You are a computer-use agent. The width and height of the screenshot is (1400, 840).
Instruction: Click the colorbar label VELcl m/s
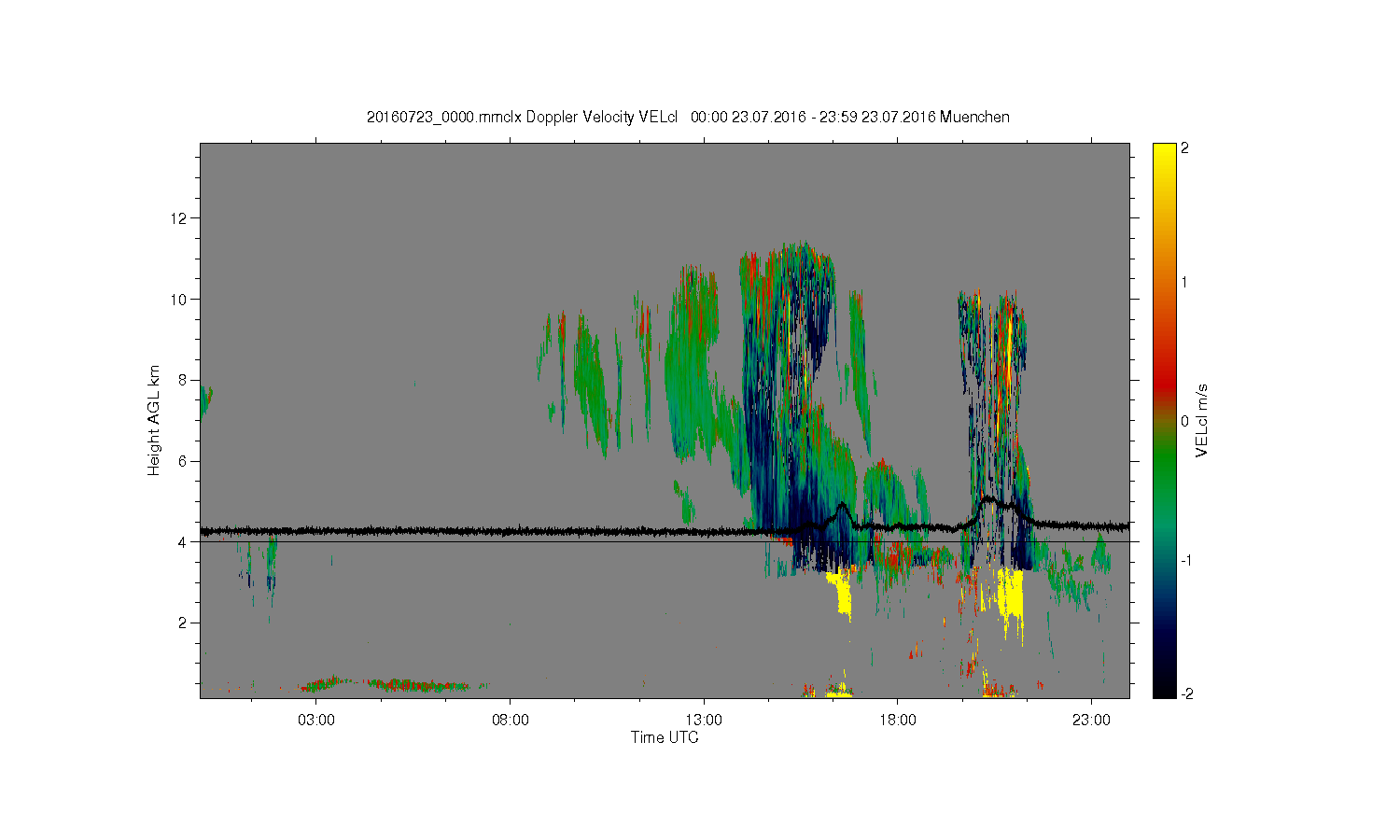click(1202, 420)
